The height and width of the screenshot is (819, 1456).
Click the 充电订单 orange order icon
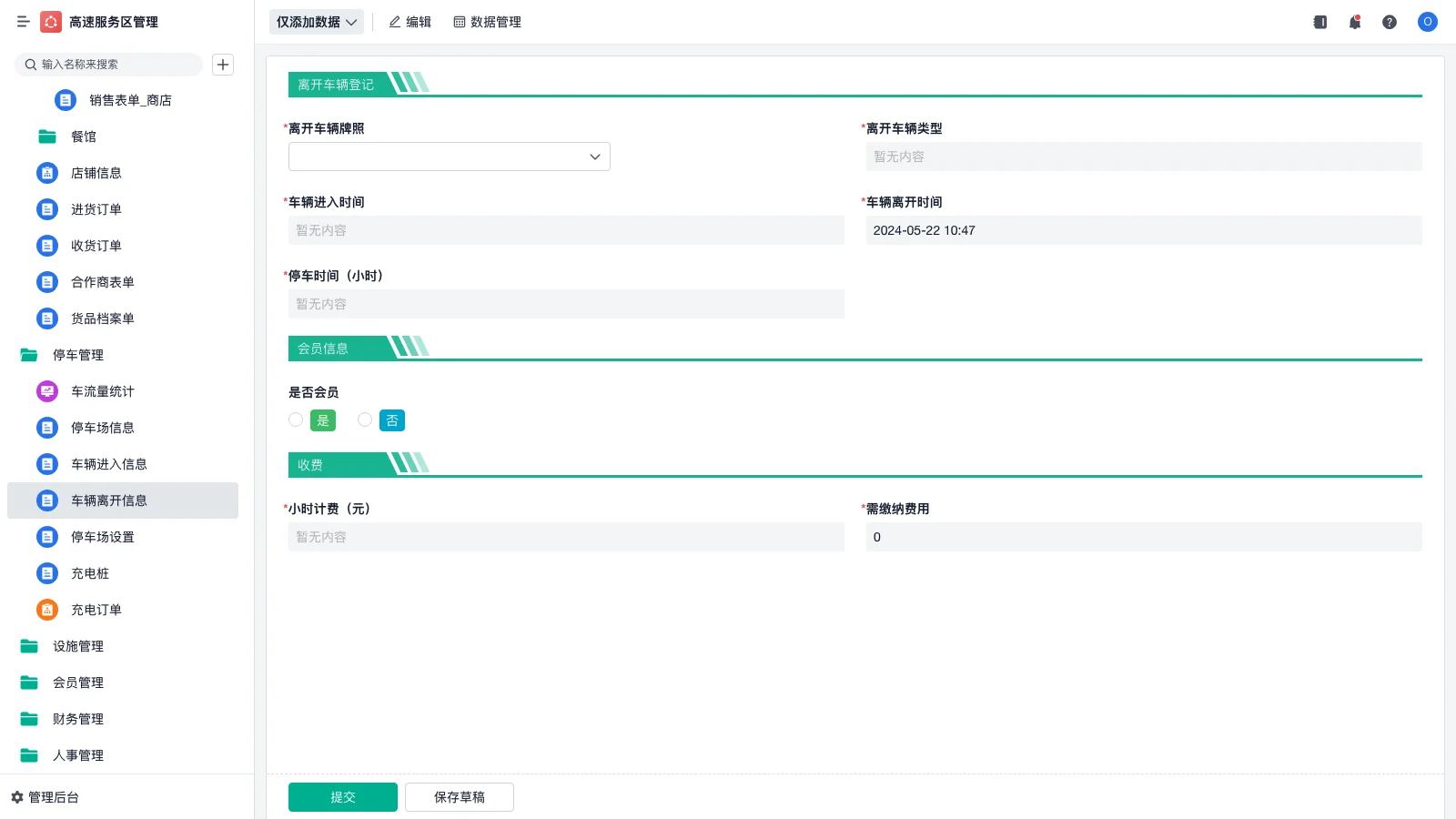click(46, 610)
